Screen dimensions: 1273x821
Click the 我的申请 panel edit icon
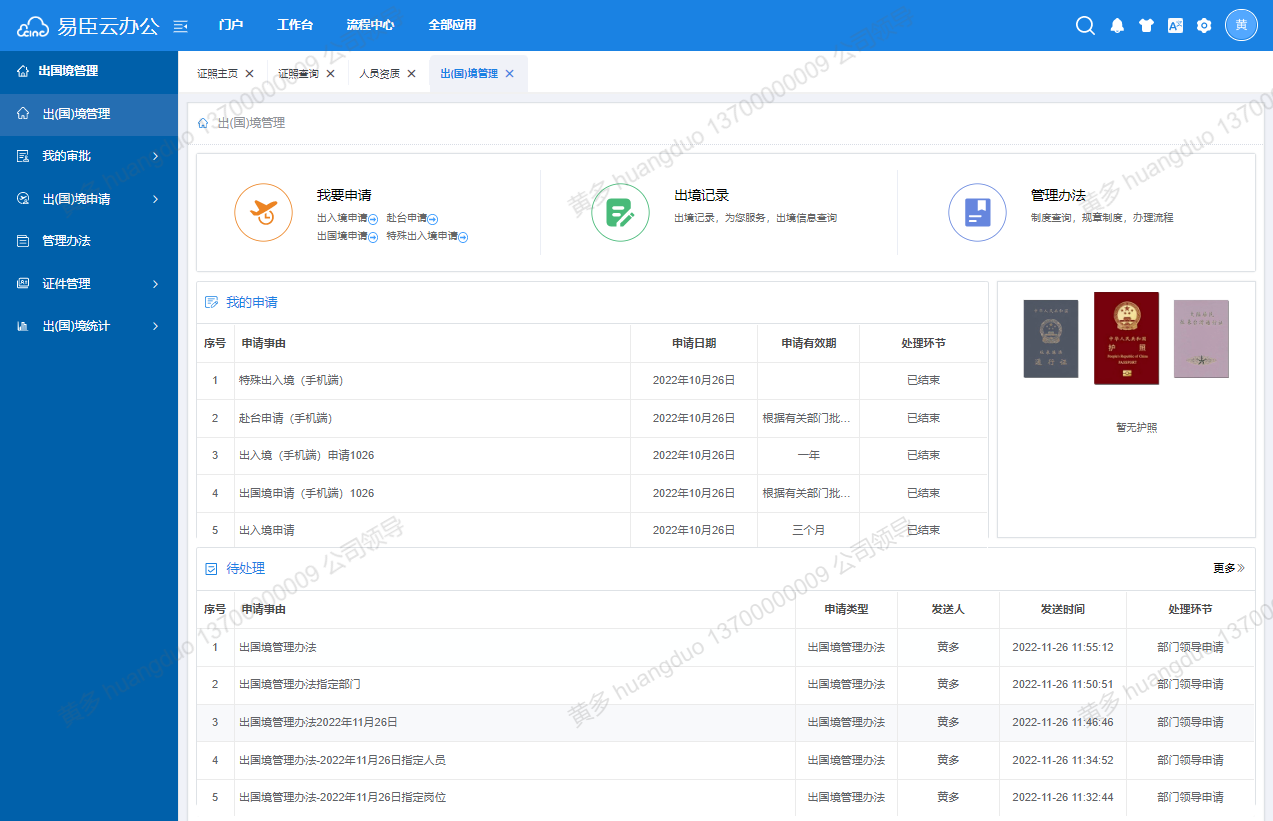coord(211,302)
